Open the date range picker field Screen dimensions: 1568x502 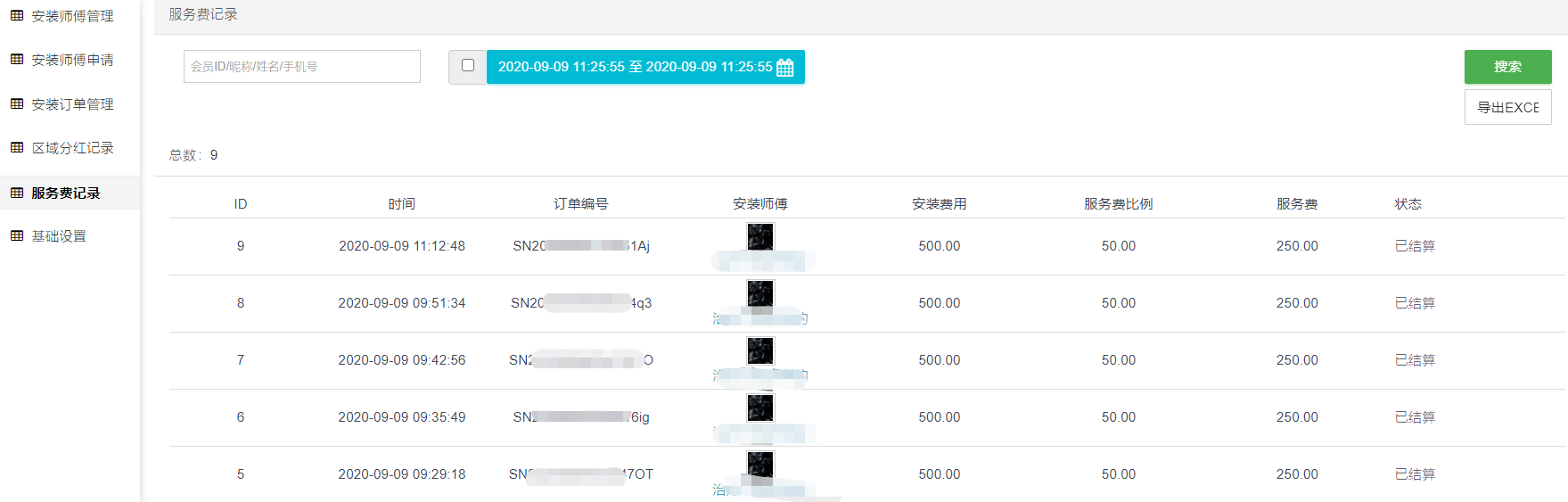(x=635, y=67)
